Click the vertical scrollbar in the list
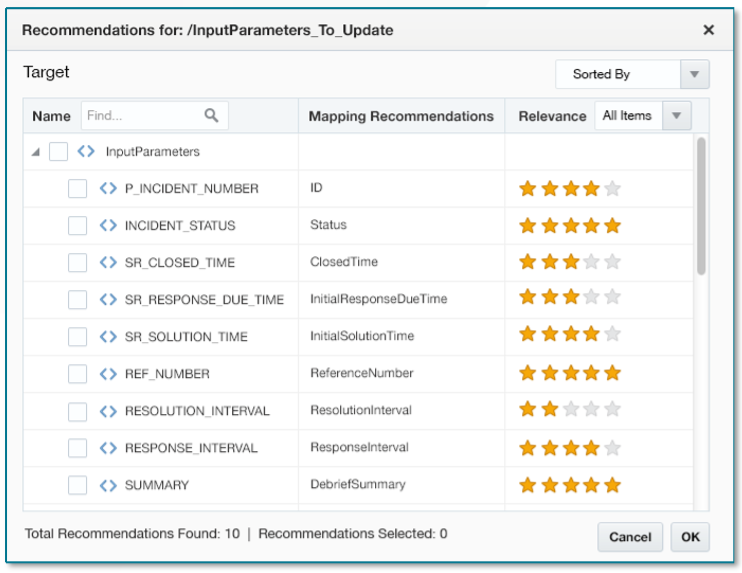Image resolution: width=742 pixels, height=573 pixels. (701, 205)
